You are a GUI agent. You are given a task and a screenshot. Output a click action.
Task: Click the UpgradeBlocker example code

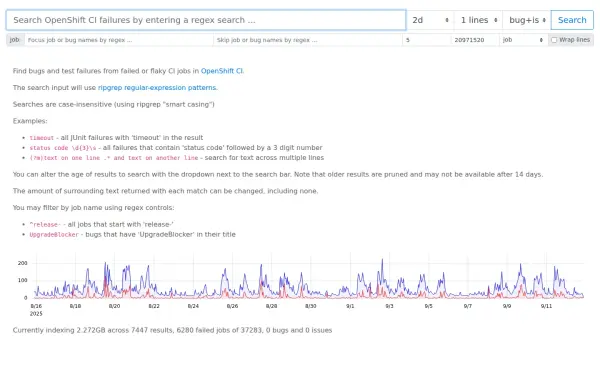point(54,235)
